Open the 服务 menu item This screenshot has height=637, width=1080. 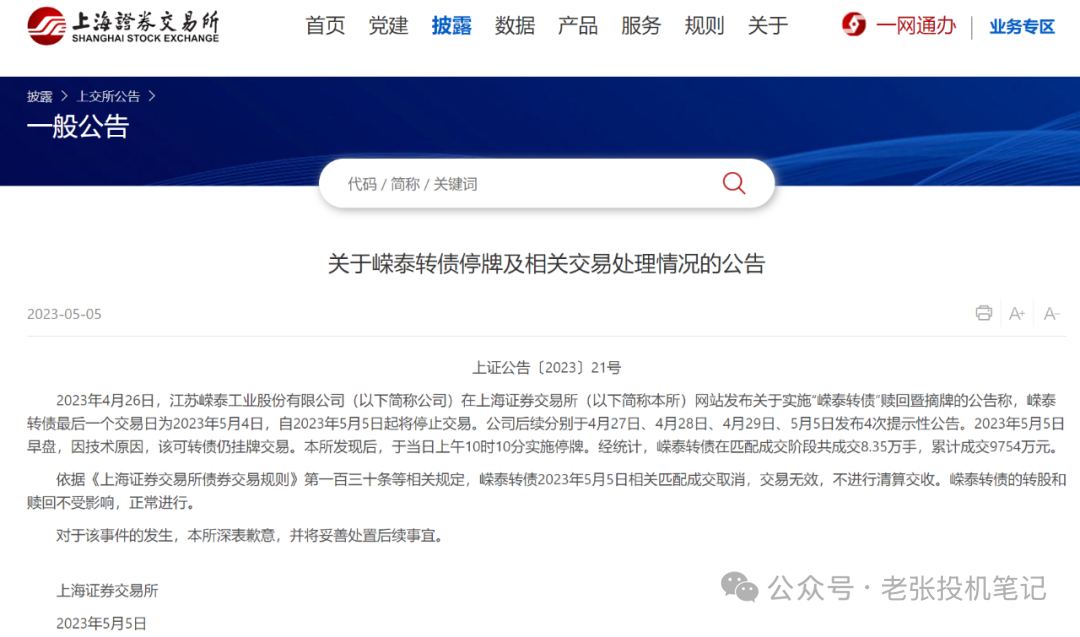[641, 26]
